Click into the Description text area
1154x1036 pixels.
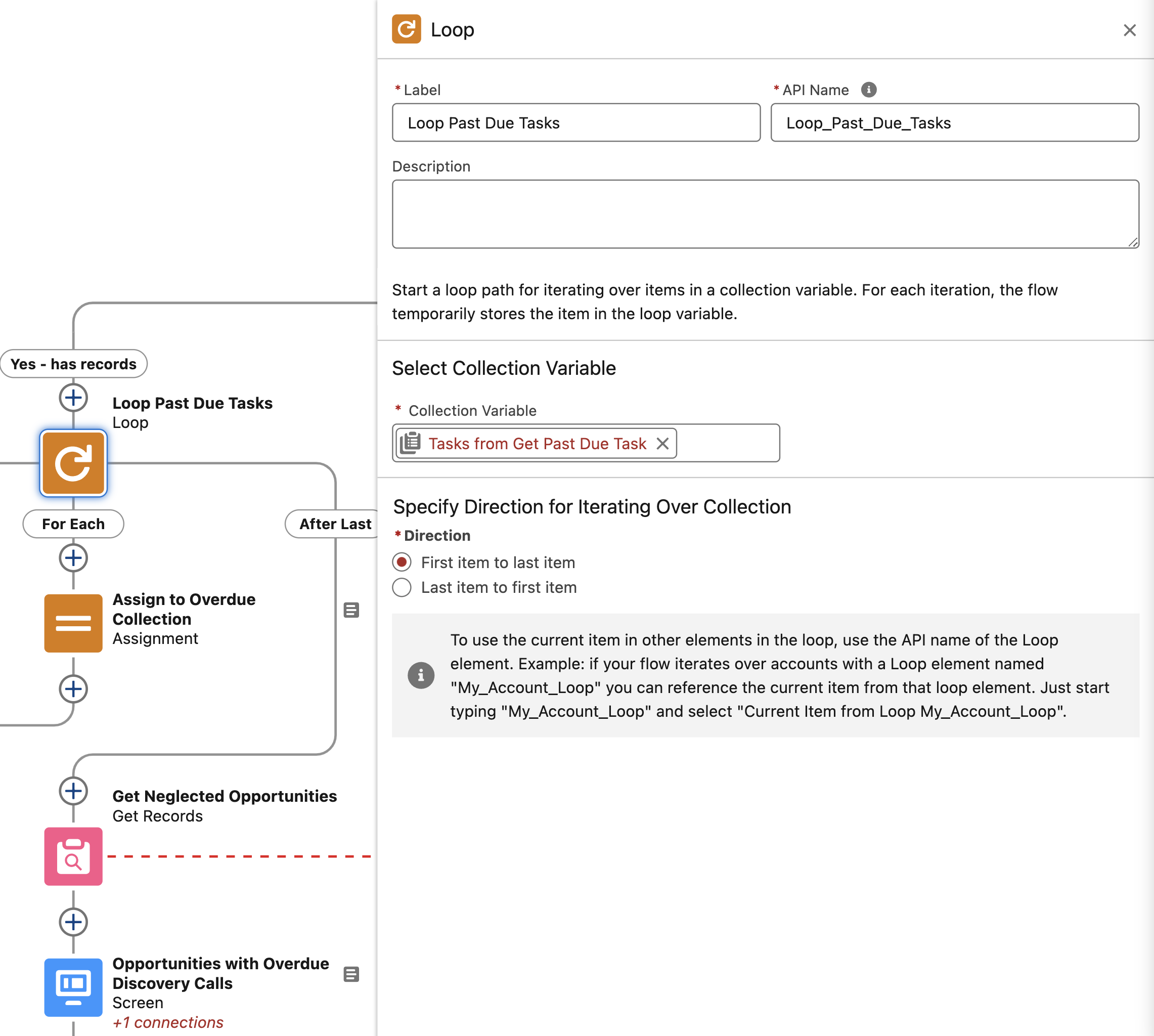[765, 214]
